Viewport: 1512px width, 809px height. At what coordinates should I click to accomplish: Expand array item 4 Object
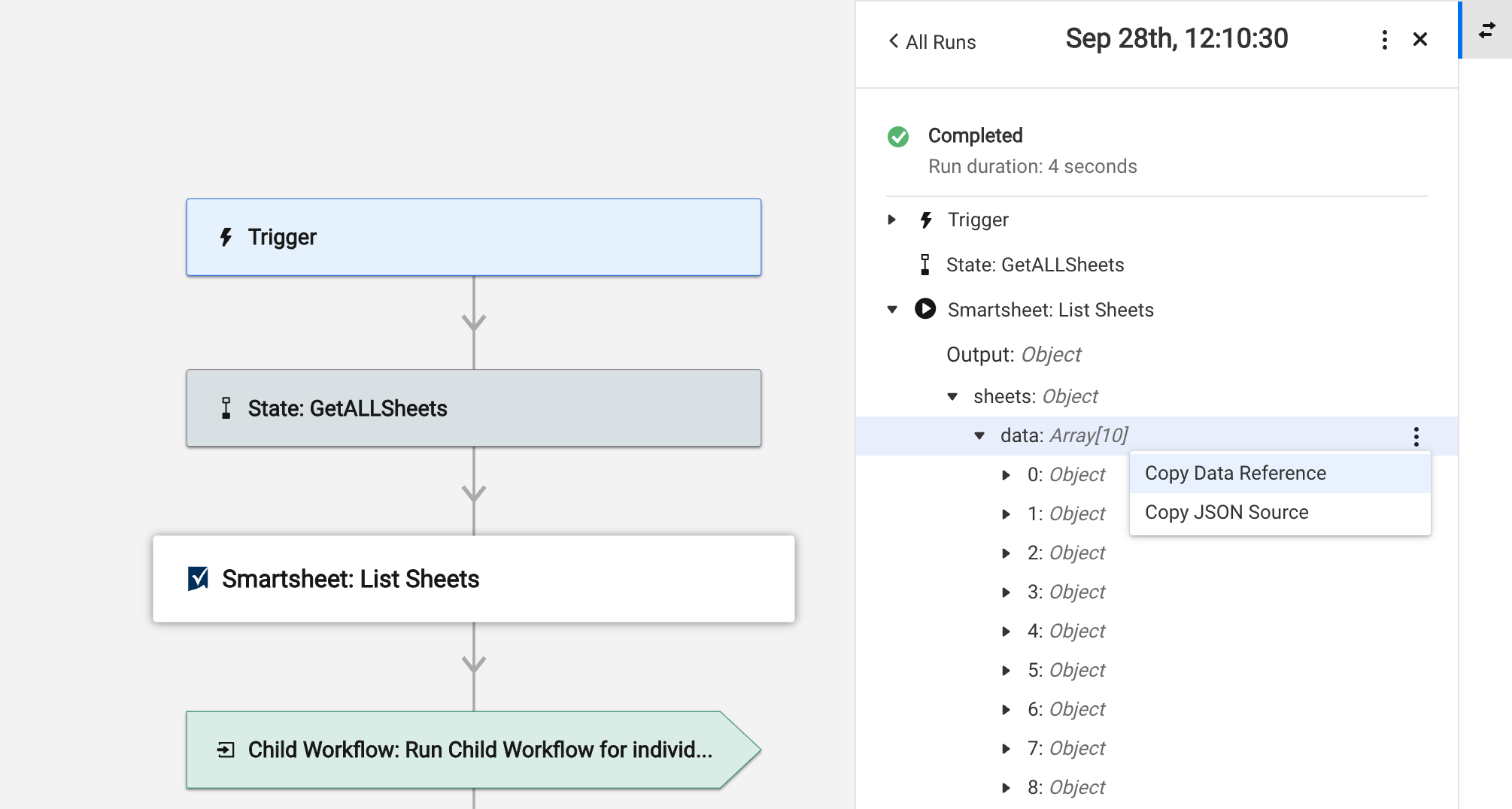1006,631
